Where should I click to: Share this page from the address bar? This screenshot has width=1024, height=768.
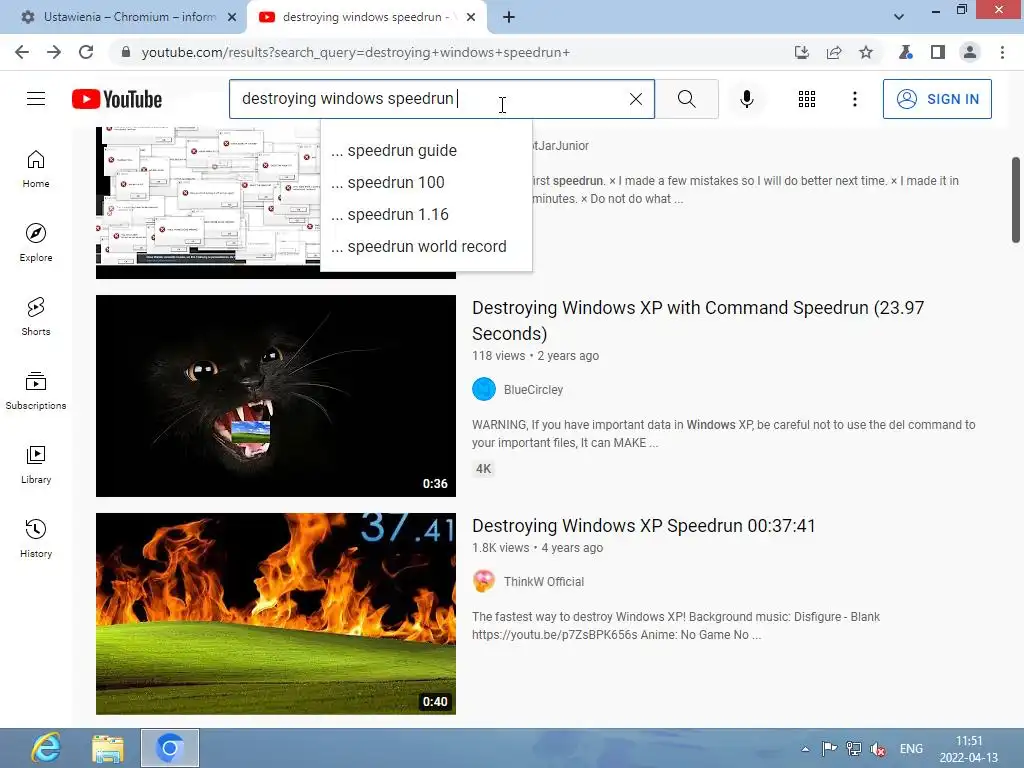pos(834,52)
